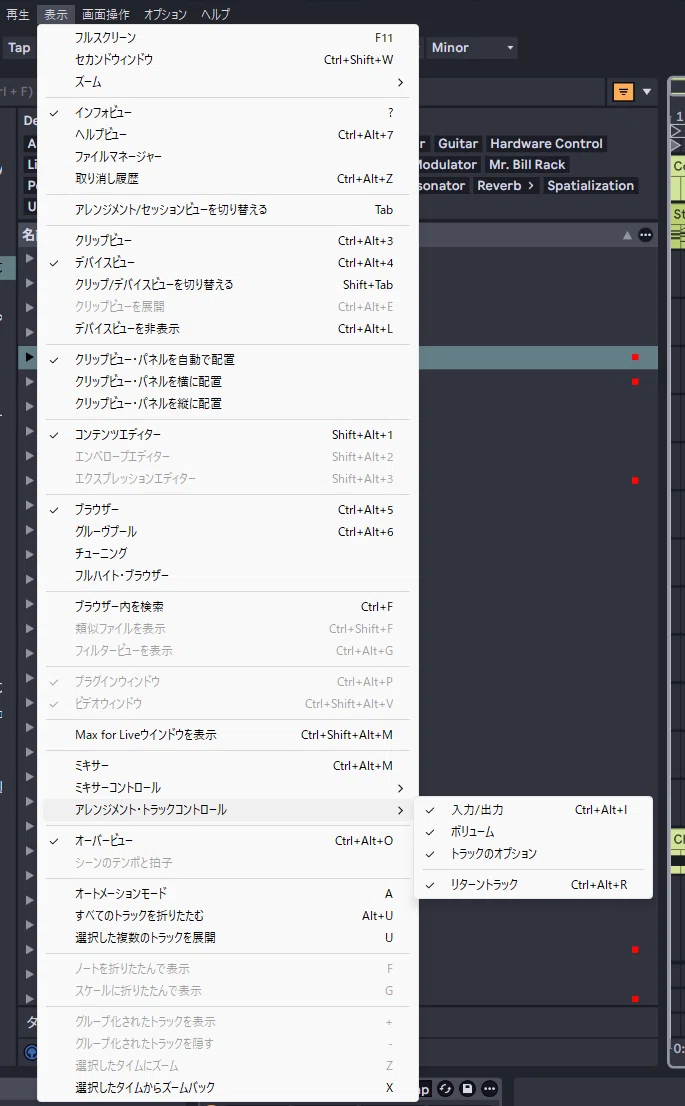Uncheck リターントラック in the submenu
This screenshot has width=685, height=1106.
tap(533, 885)
